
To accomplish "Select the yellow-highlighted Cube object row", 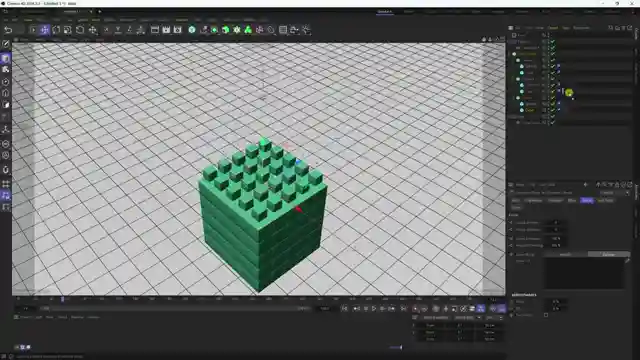I will [529, 110].
